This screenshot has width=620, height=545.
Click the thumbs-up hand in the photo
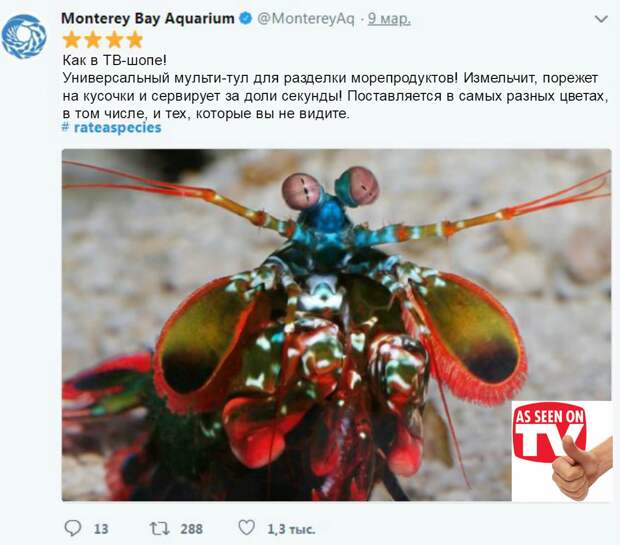click(579, 467)
